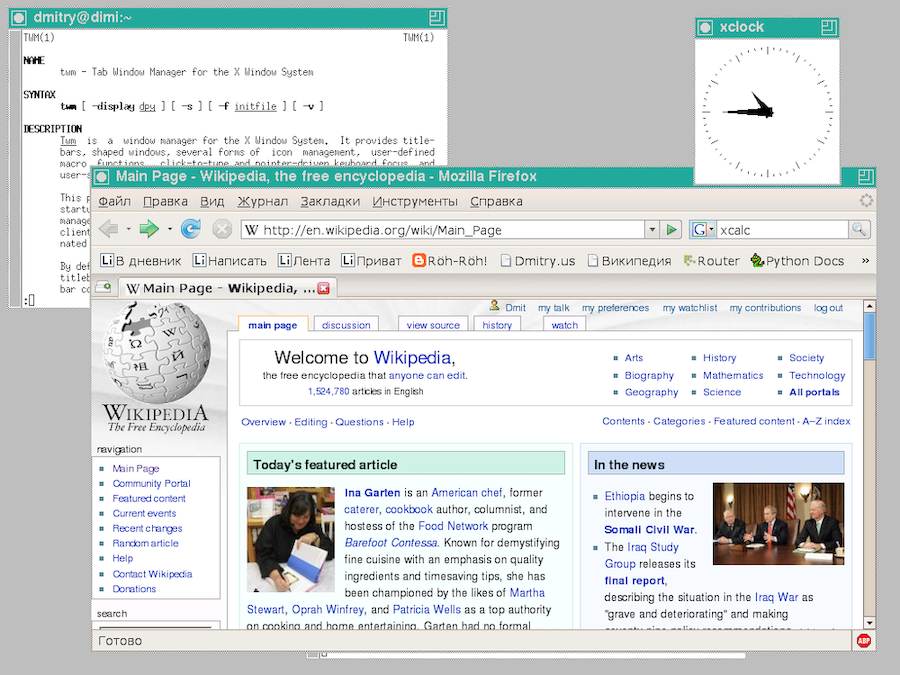This screenshot has height=675, width=900.
Task: Close the Main Page Wikipedia tab
Action: click(x=323, y=288)
